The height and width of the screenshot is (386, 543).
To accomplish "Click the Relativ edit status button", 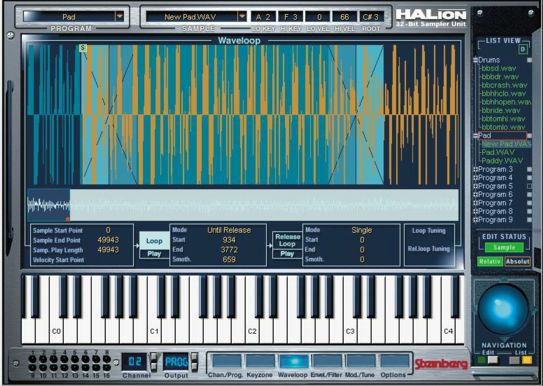I will coord(490,261).
